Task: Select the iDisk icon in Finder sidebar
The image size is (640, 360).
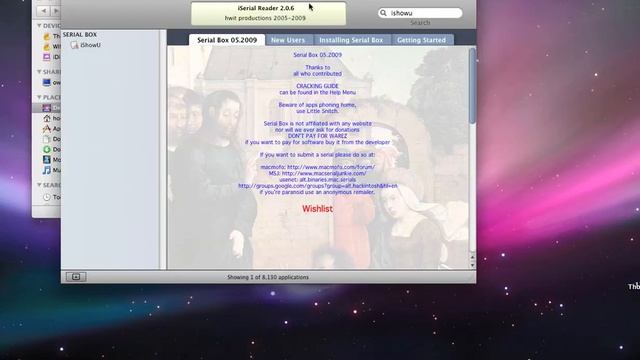Action: tap(47, 57)
